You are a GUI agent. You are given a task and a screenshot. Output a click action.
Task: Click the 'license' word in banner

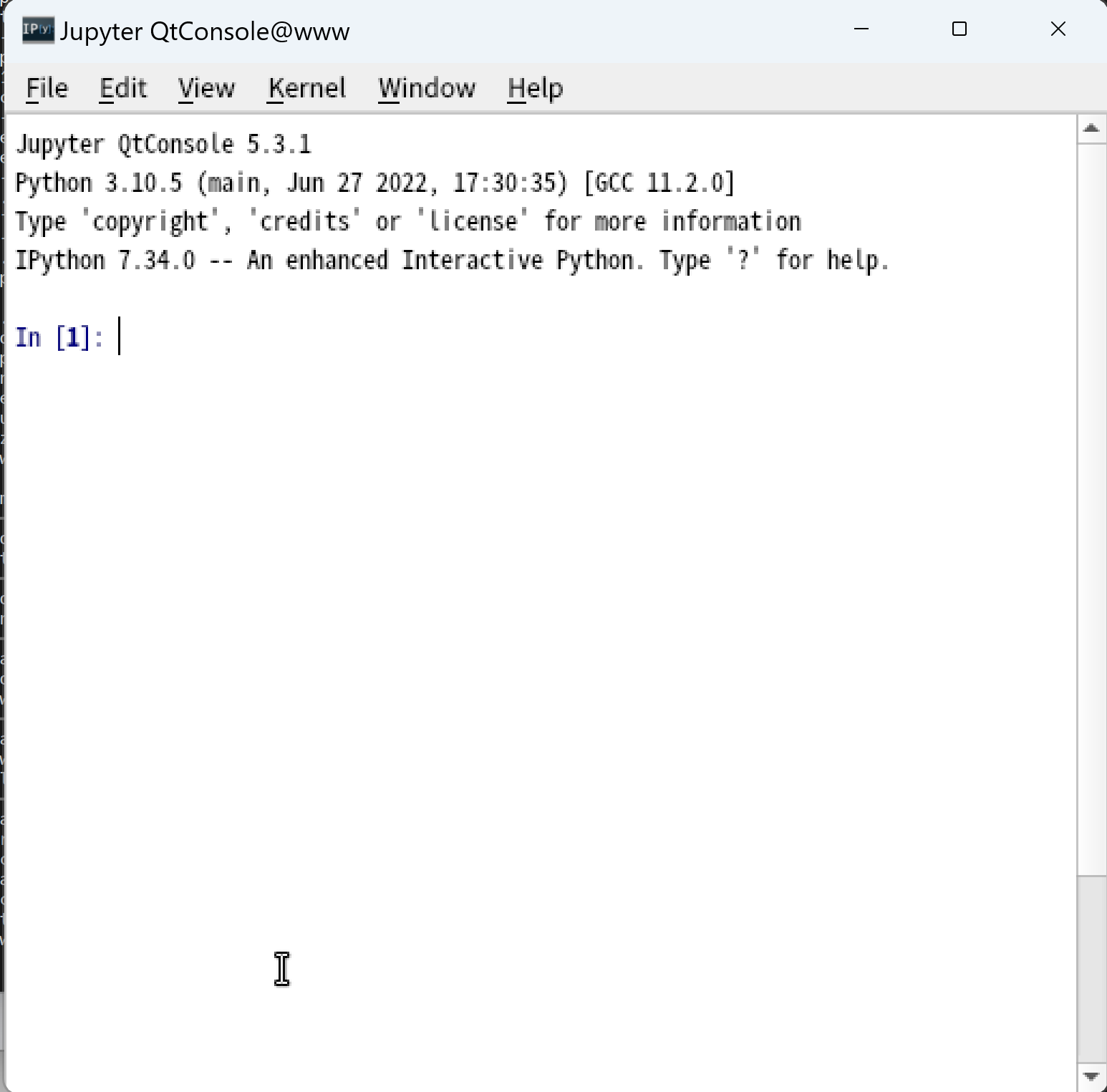[473, 221]
